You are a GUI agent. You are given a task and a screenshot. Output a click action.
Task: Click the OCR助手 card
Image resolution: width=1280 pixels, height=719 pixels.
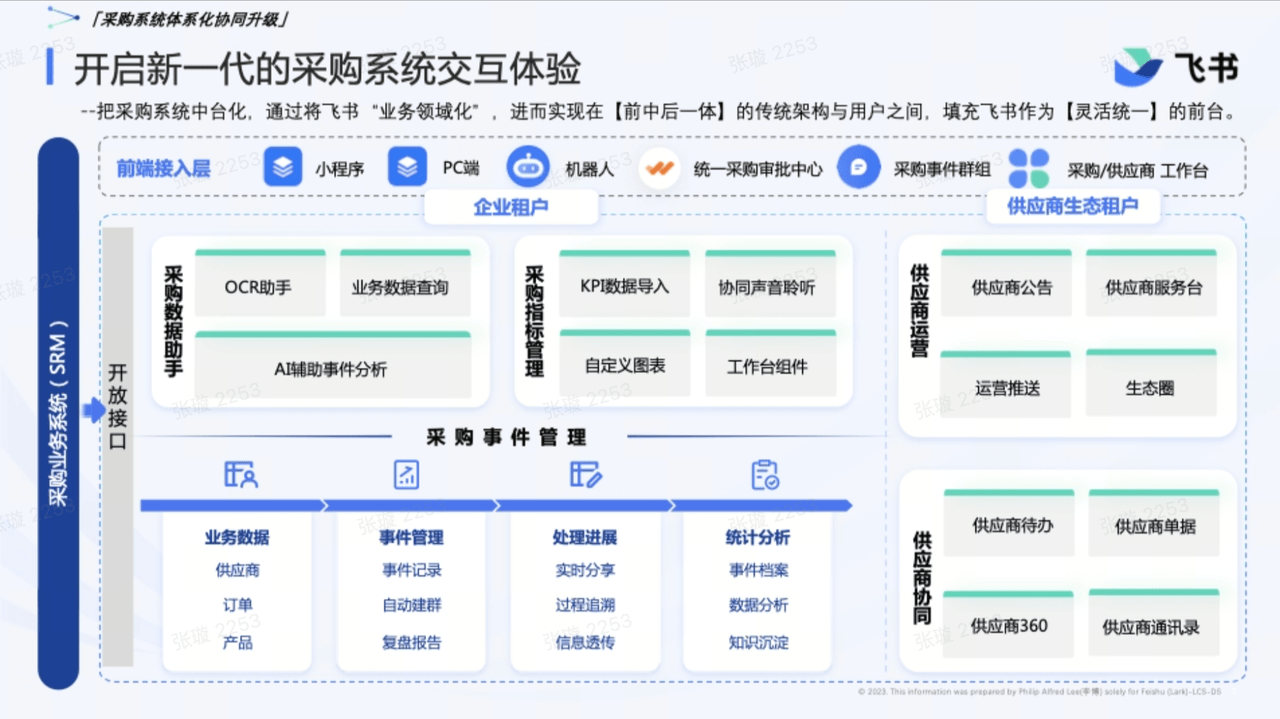[x=259, y=287]
